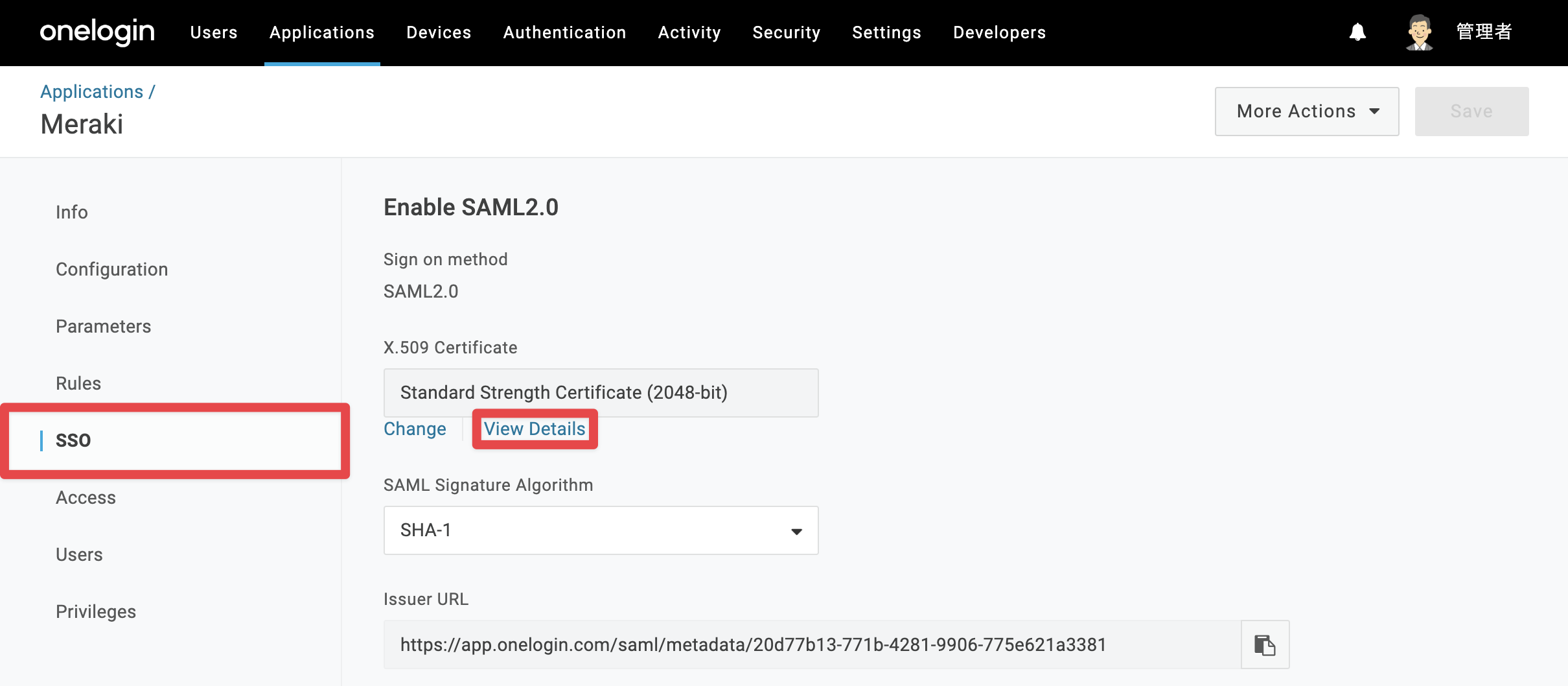Select the Configuration sidebar tab
The image size is (1568, 686).
111,269
